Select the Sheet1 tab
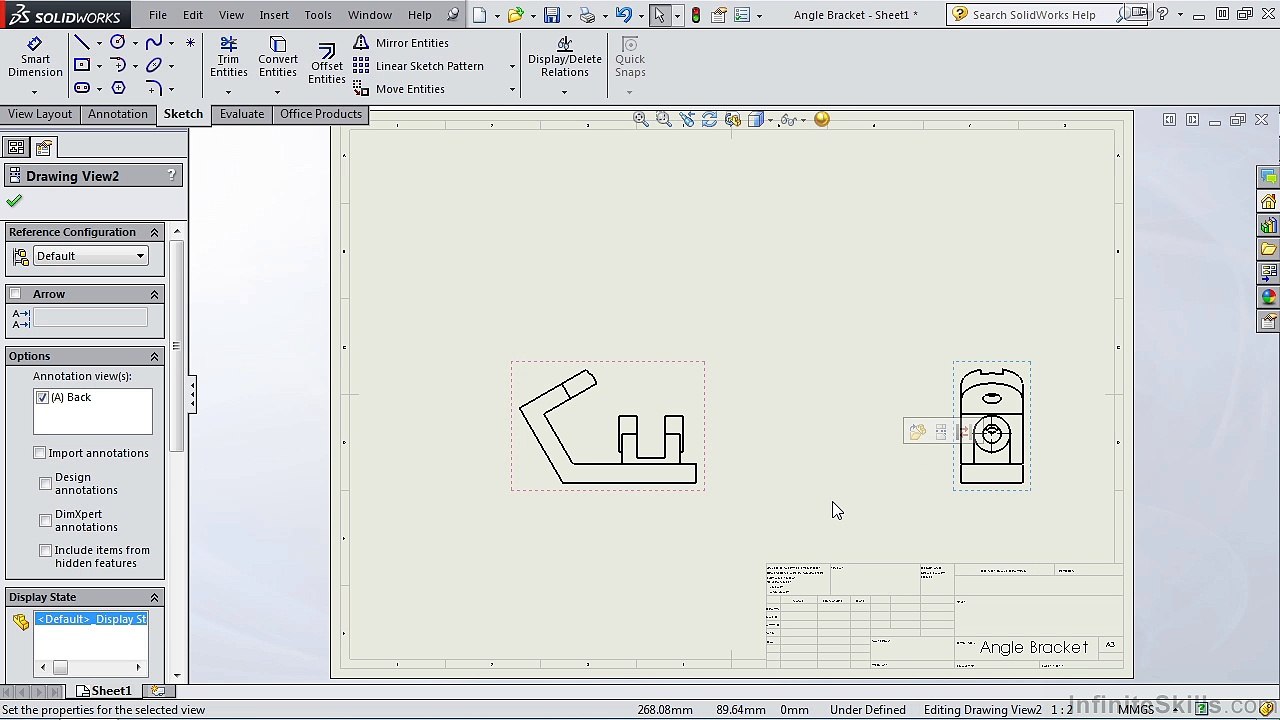The image size is (1280, 720). point(104,691)
